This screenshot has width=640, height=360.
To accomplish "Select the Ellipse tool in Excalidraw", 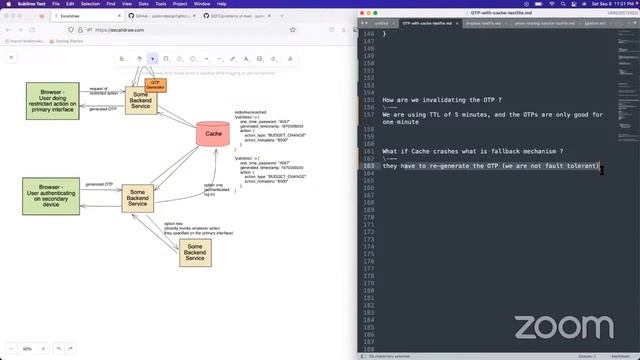I will pos(193,59).
